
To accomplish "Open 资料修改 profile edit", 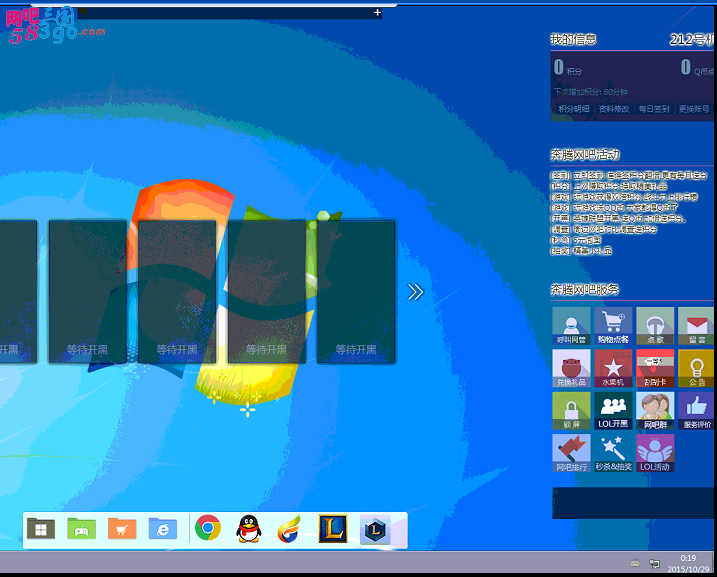I will [x=614, y=109].
